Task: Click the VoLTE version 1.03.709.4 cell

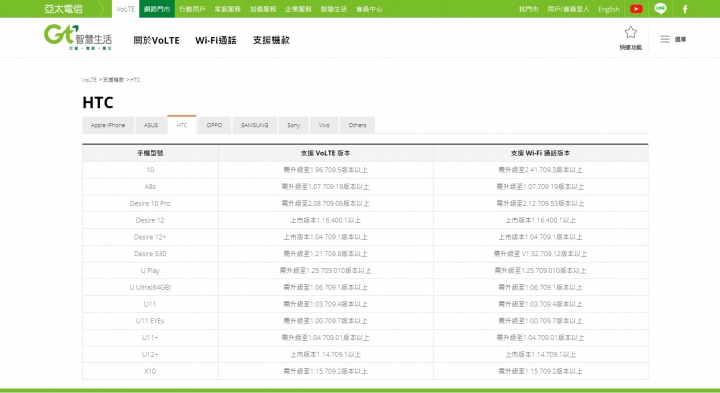Action: coord(326,304)
